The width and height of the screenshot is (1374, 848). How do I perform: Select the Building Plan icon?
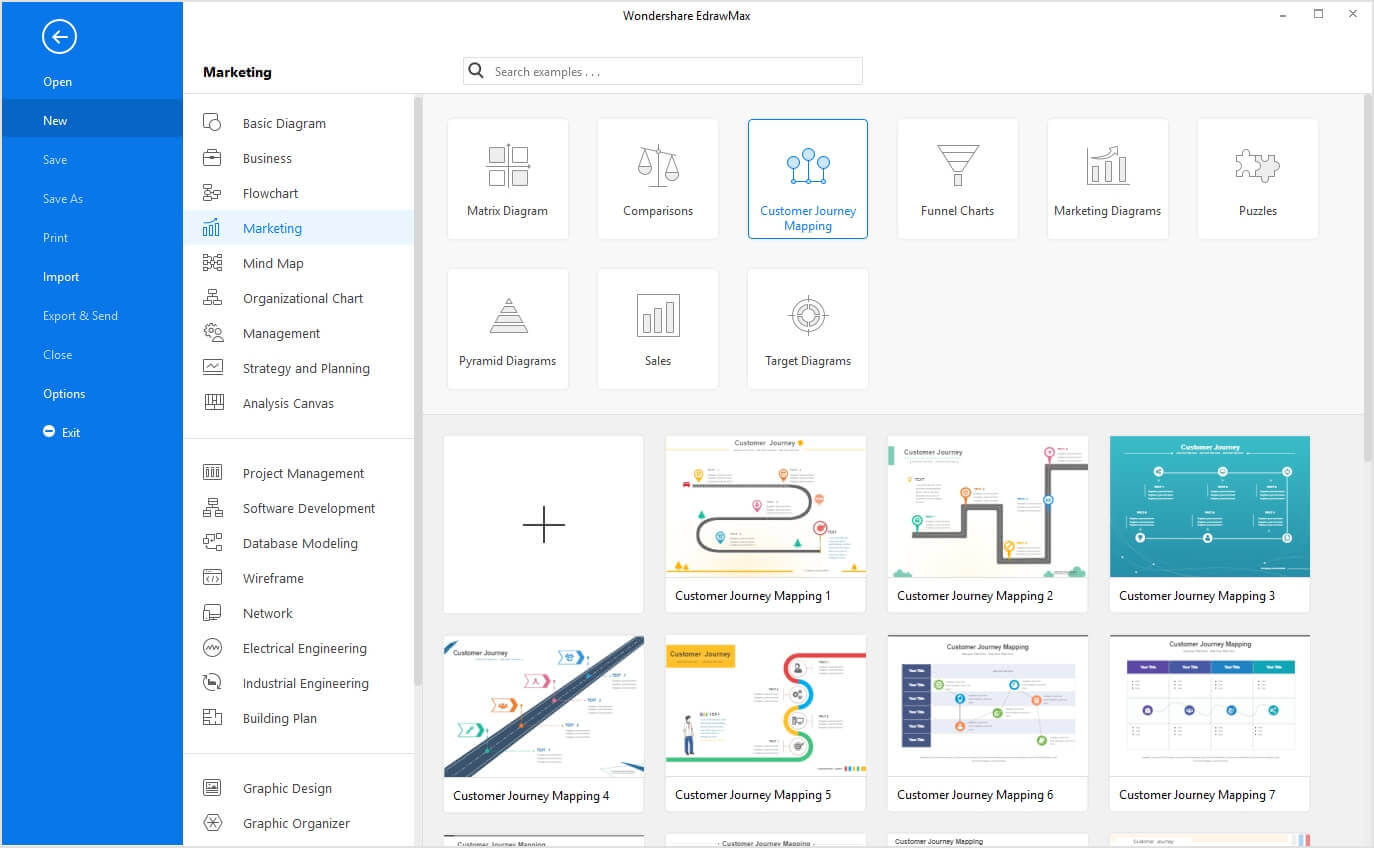[x=212, y=718]
